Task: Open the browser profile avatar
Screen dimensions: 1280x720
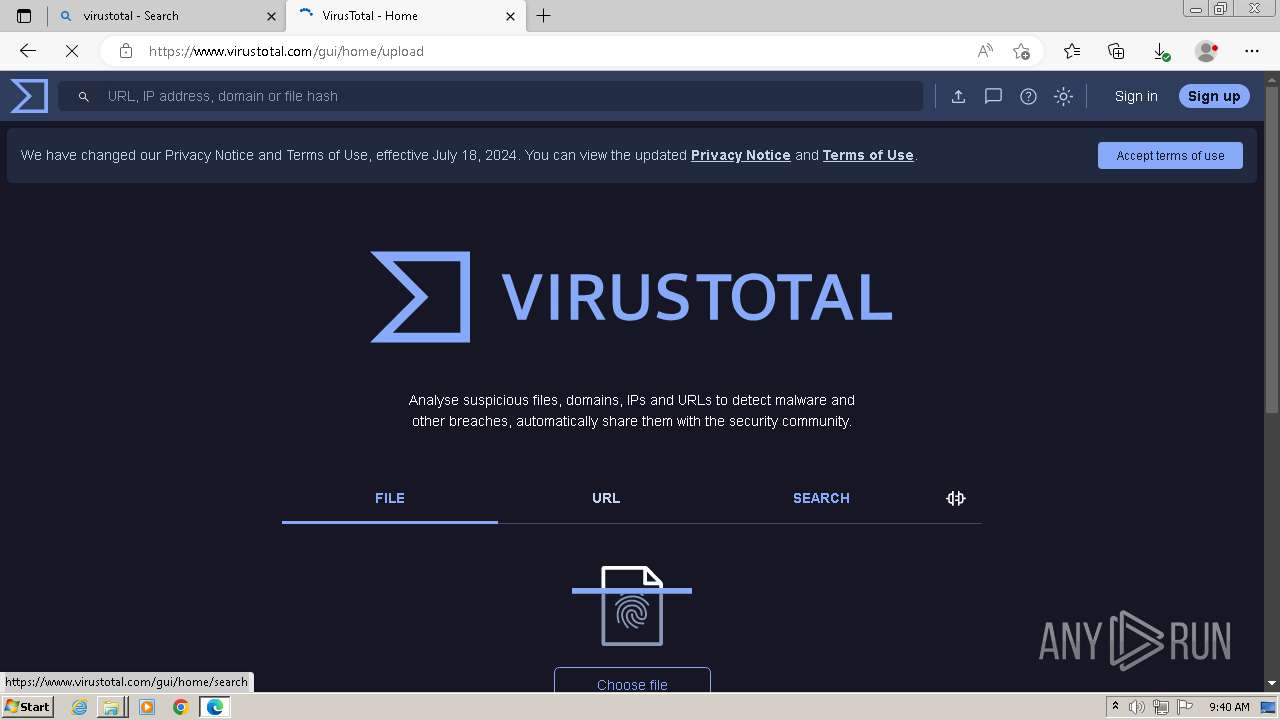Action: [x=1206, y=51]
